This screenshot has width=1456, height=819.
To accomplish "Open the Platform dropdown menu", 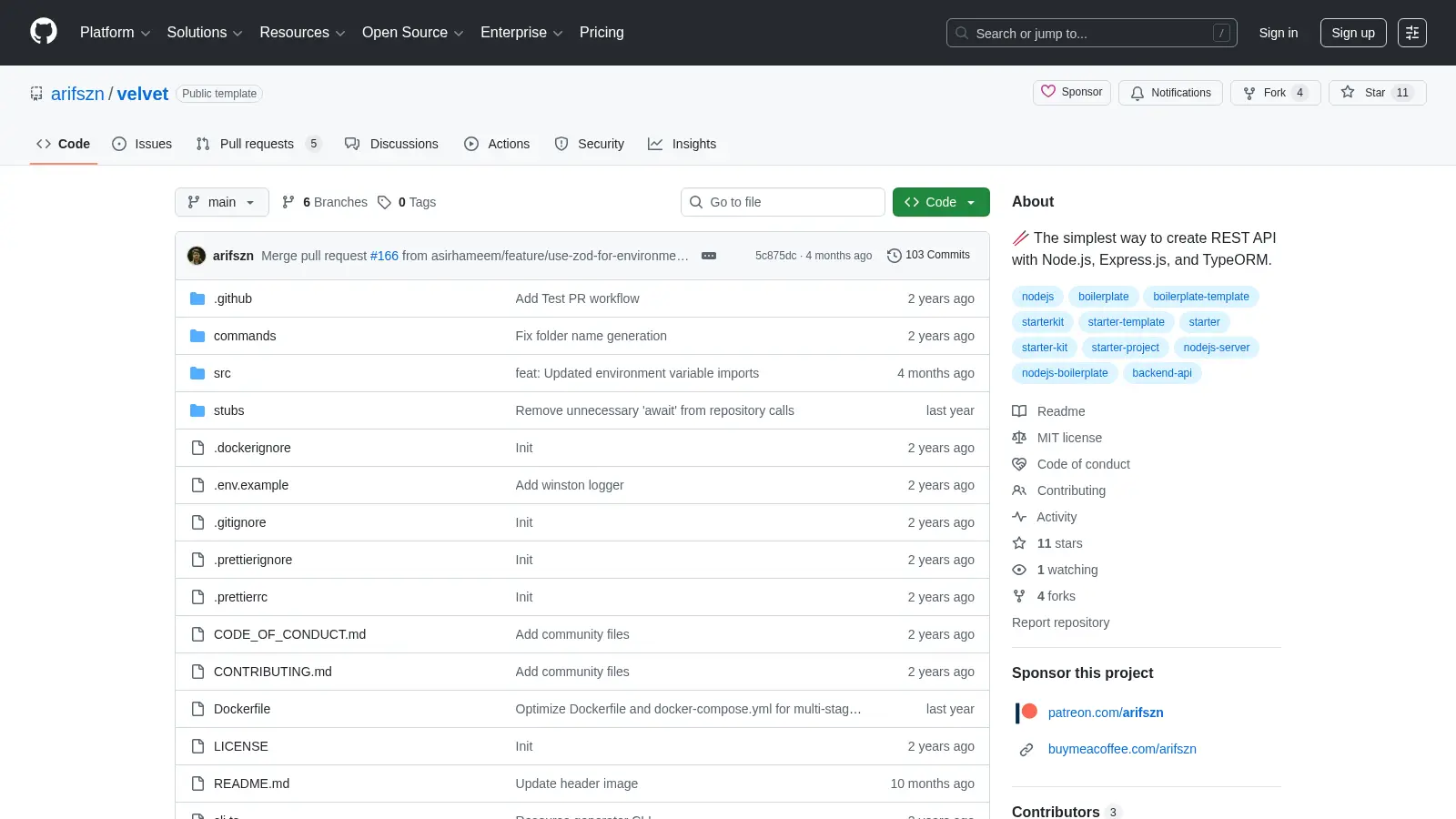I will pos(115,33).
